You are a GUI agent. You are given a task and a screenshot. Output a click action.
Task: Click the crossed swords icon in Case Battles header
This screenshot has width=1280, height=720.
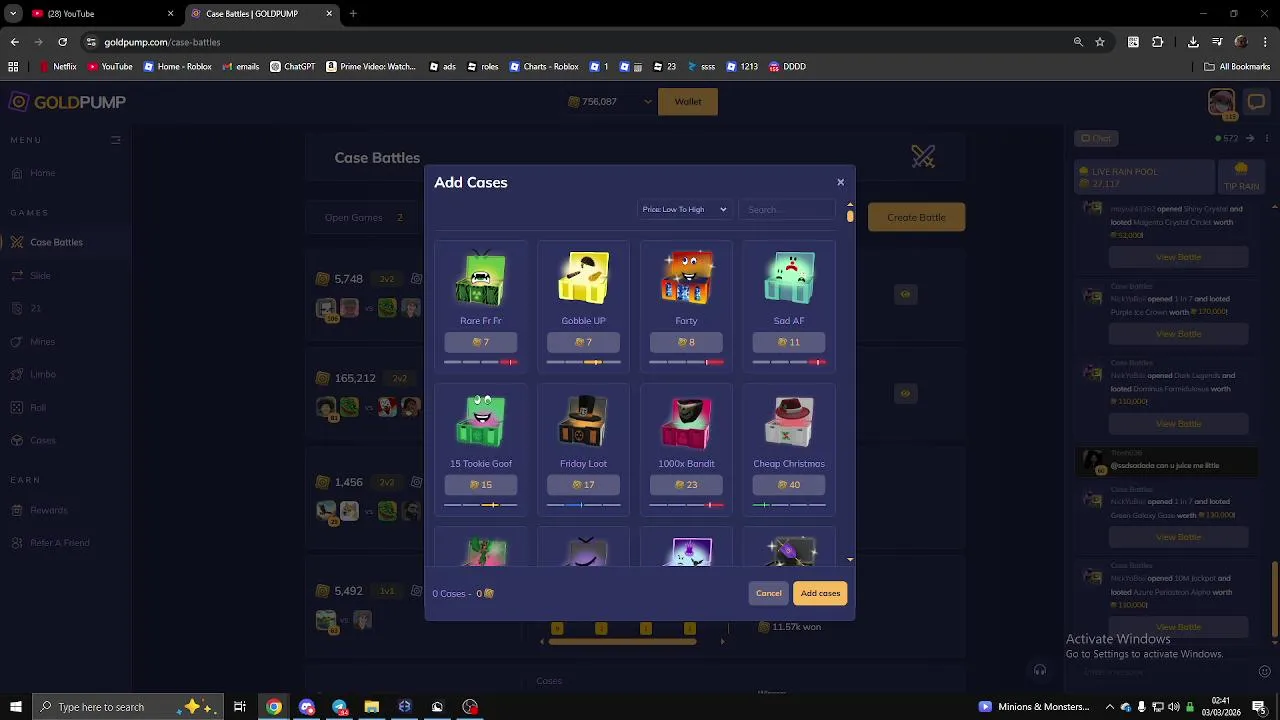[x=923, y=157]
